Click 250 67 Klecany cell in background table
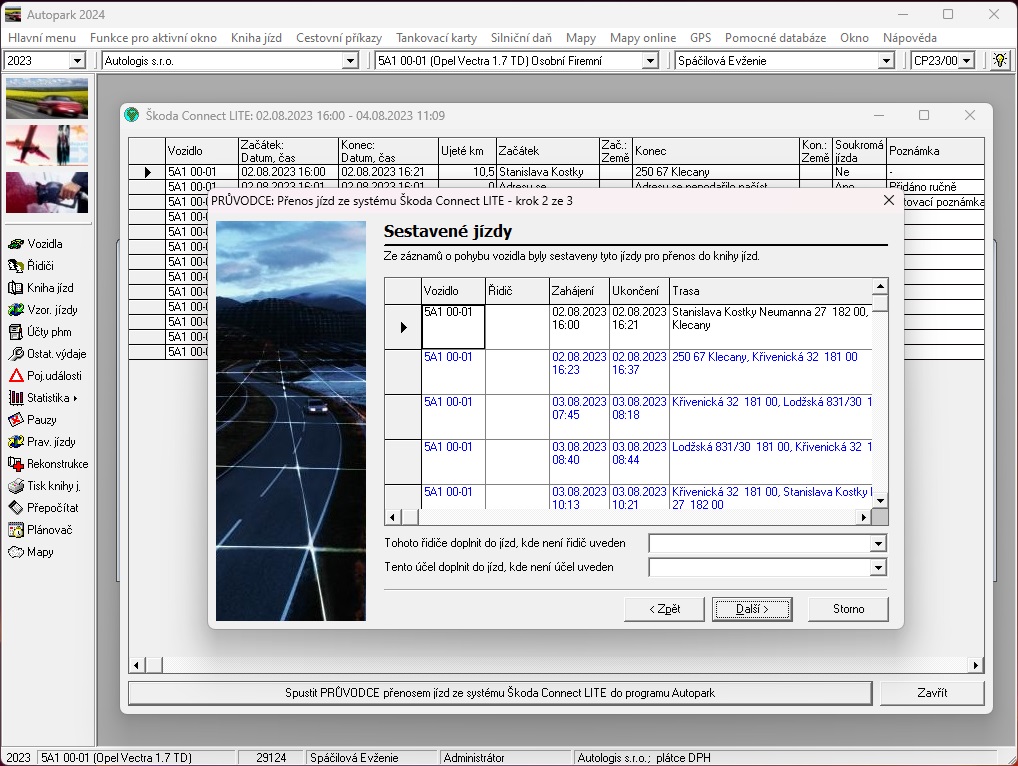 715,172
